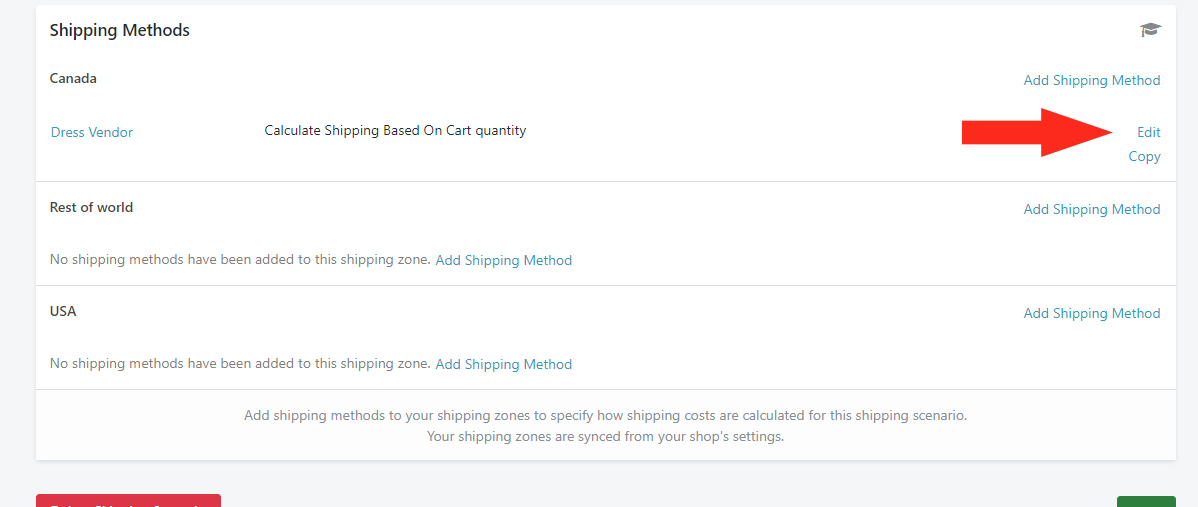Open the Dress Vendor shipping method

[92, 132]
